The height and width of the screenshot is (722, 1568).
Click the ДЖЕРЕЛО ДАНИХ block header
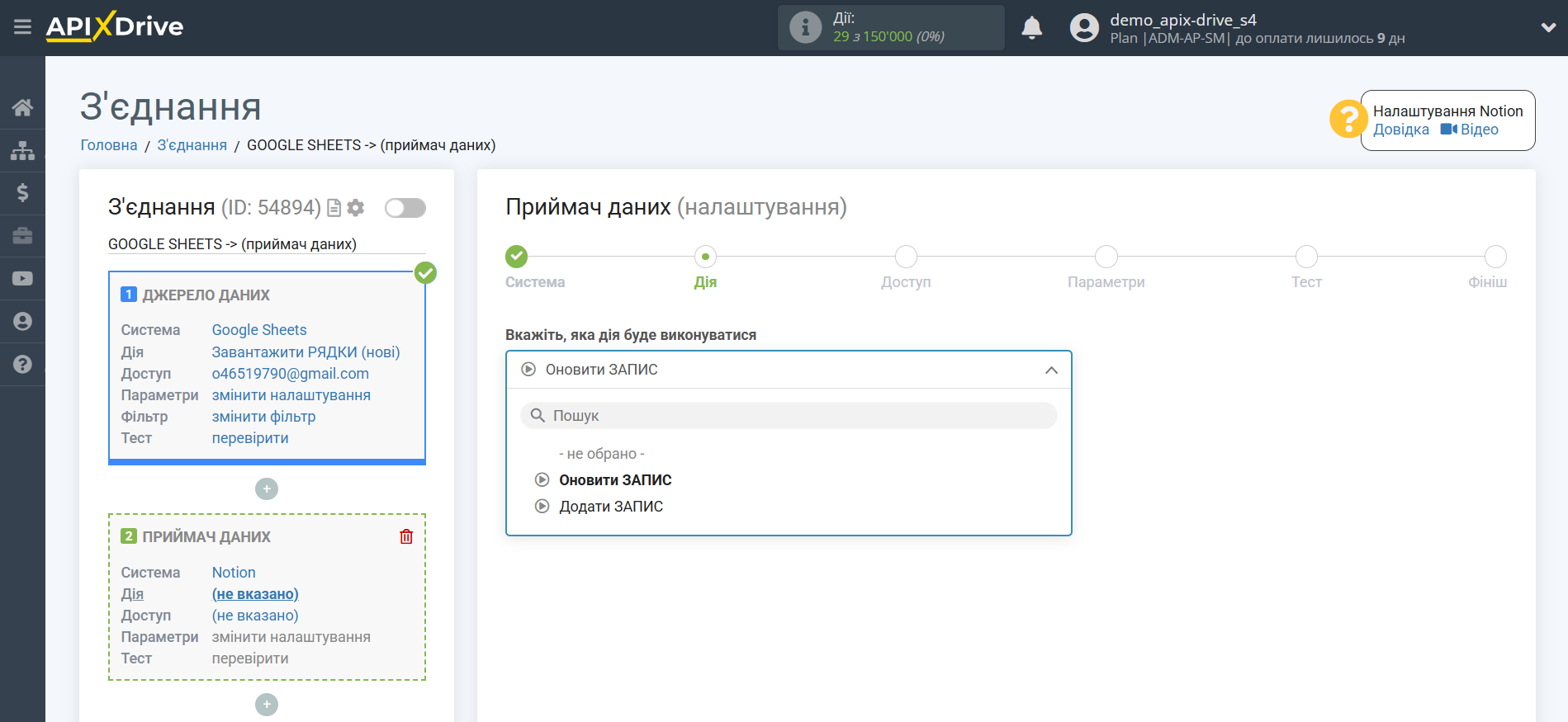tap(206, 295)
